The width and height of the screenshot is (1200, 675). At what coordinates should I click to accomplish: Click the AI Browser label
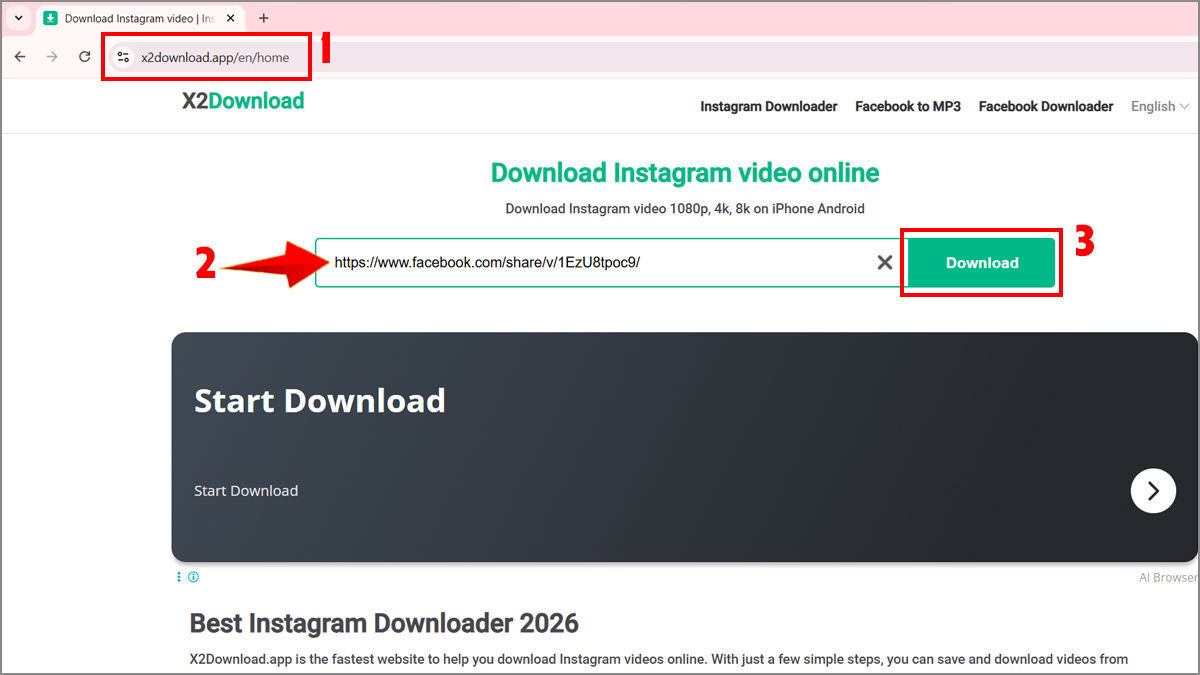(1166, 577)
